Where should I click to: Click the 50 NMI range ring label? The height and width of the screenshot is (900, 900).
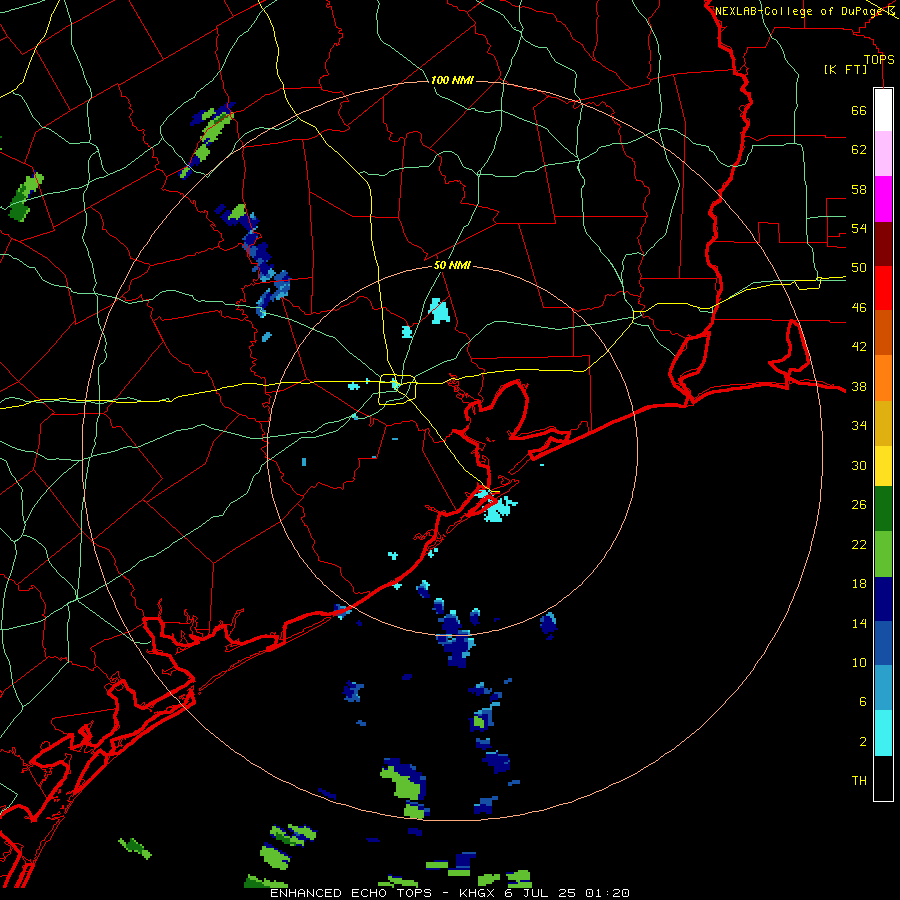(x=452, y=265)
